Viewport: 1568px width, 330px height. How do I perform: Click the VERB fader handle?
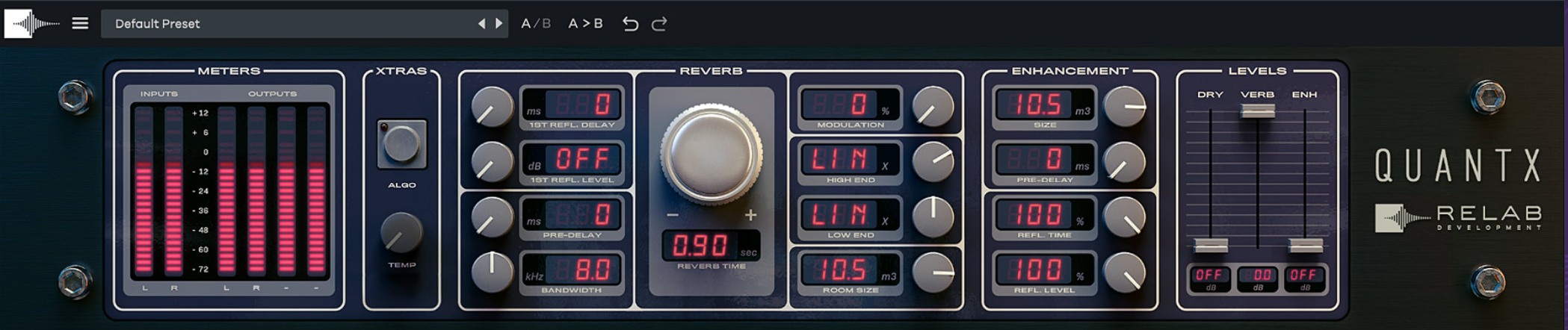(x=1258, y=111)
